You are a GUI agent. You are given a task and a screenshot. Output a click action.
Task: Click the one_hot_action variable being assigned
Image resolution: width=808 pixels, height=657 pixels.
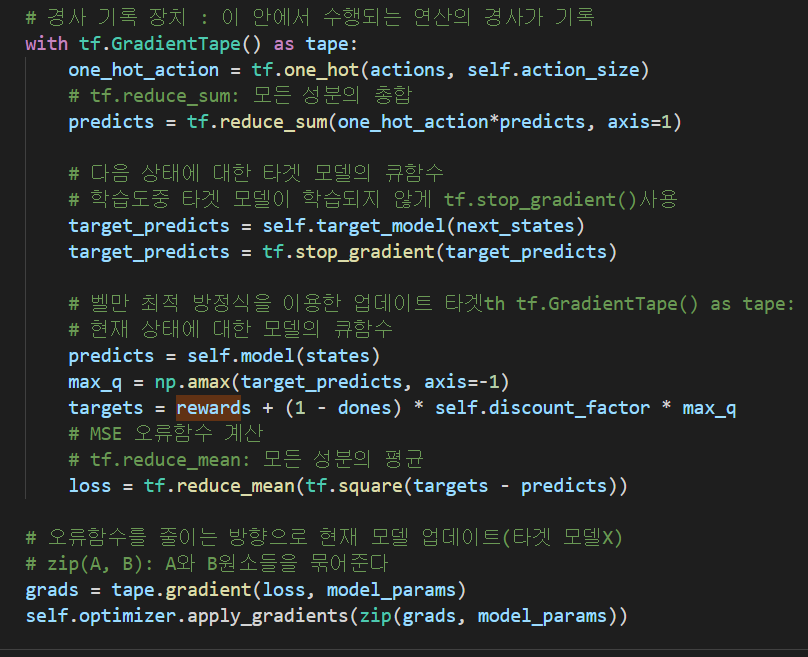coord(143,70)
